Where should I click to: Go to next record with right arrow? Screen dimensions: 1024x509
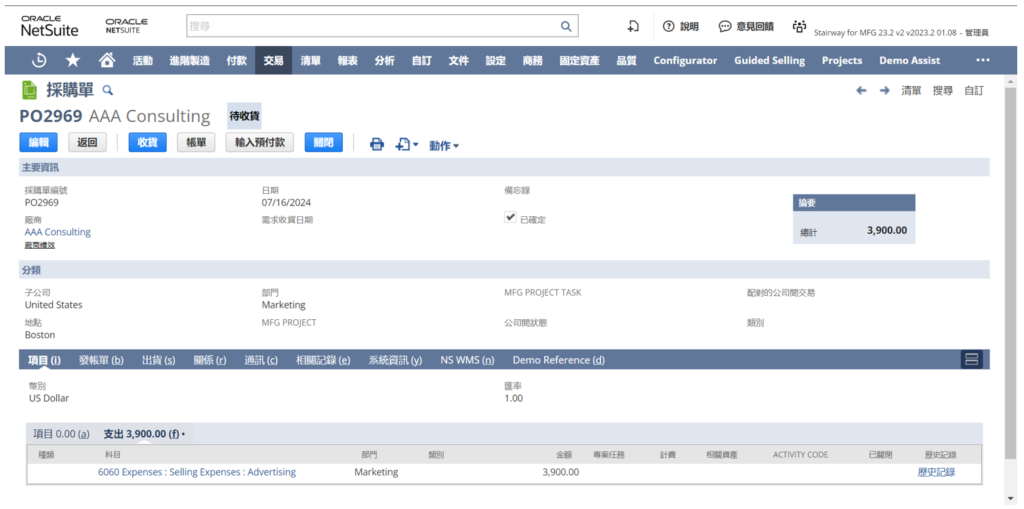pyautogui.click(x=884, y=90)
